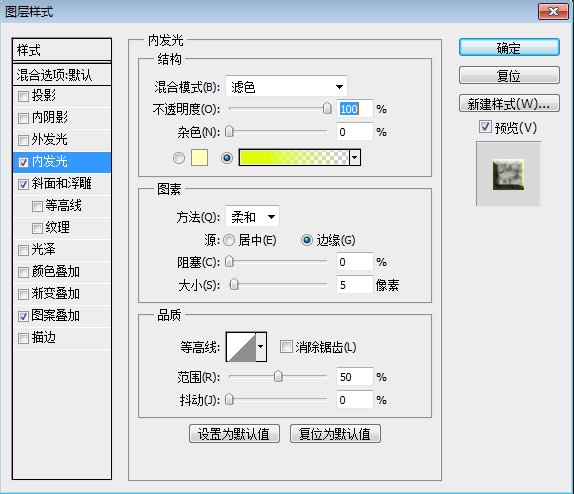574x494 pixels.
Task: Uncheck the 内发光 checkbox
Action: click(x=23, y=162)
